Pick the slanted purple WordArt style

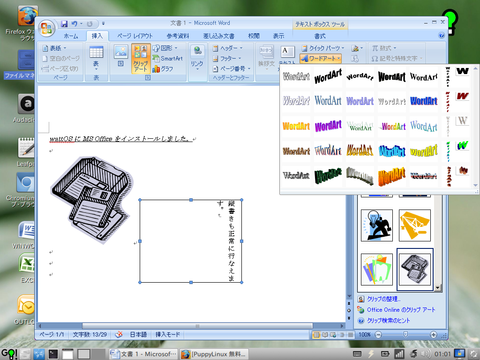(328, 126)
